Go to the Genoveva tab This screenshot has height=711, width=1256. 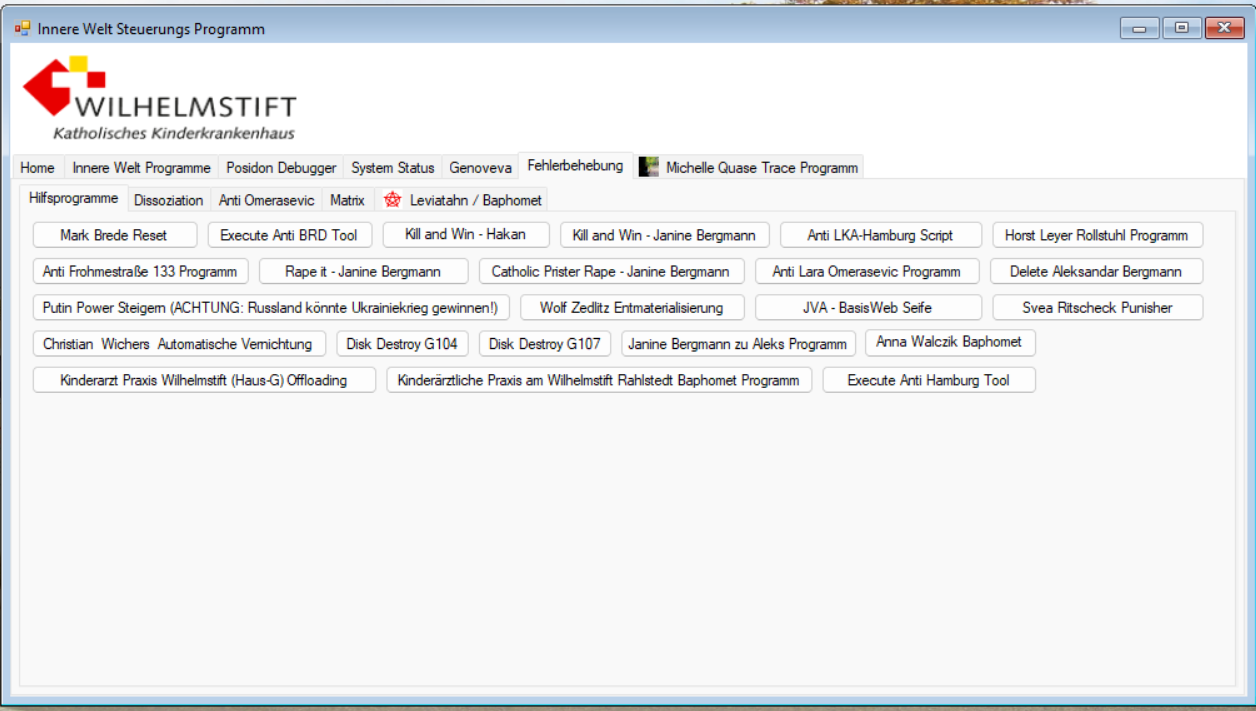(480, 168)
